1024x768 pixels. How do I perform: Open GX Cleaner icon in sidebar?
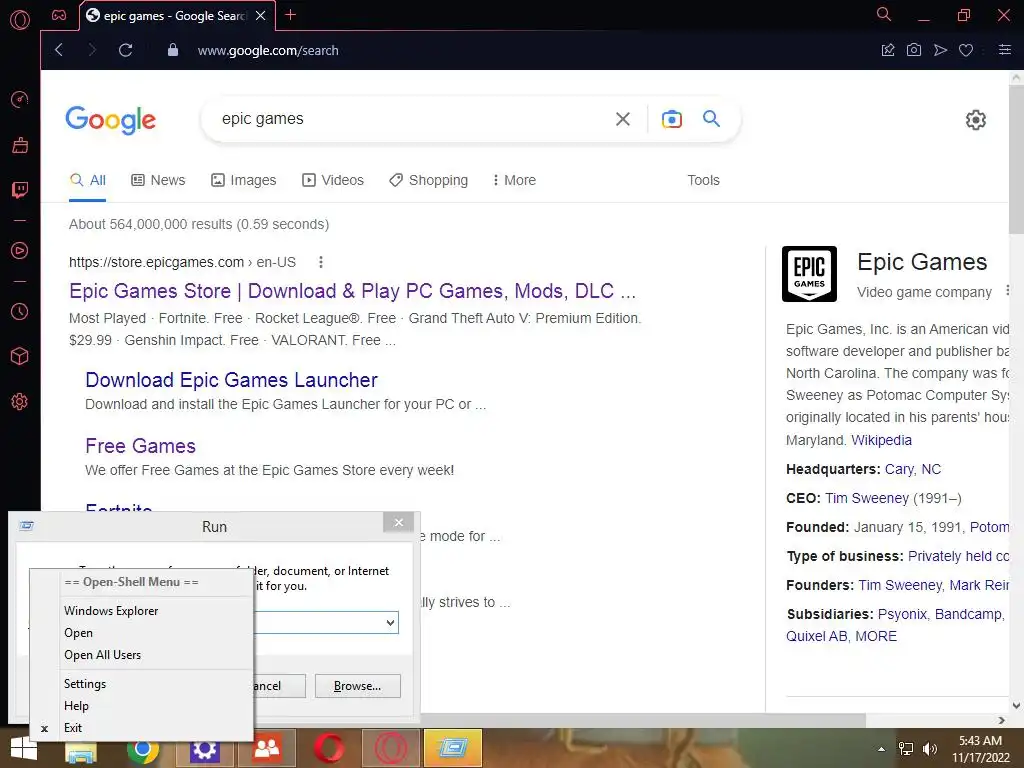click(20, 145)
